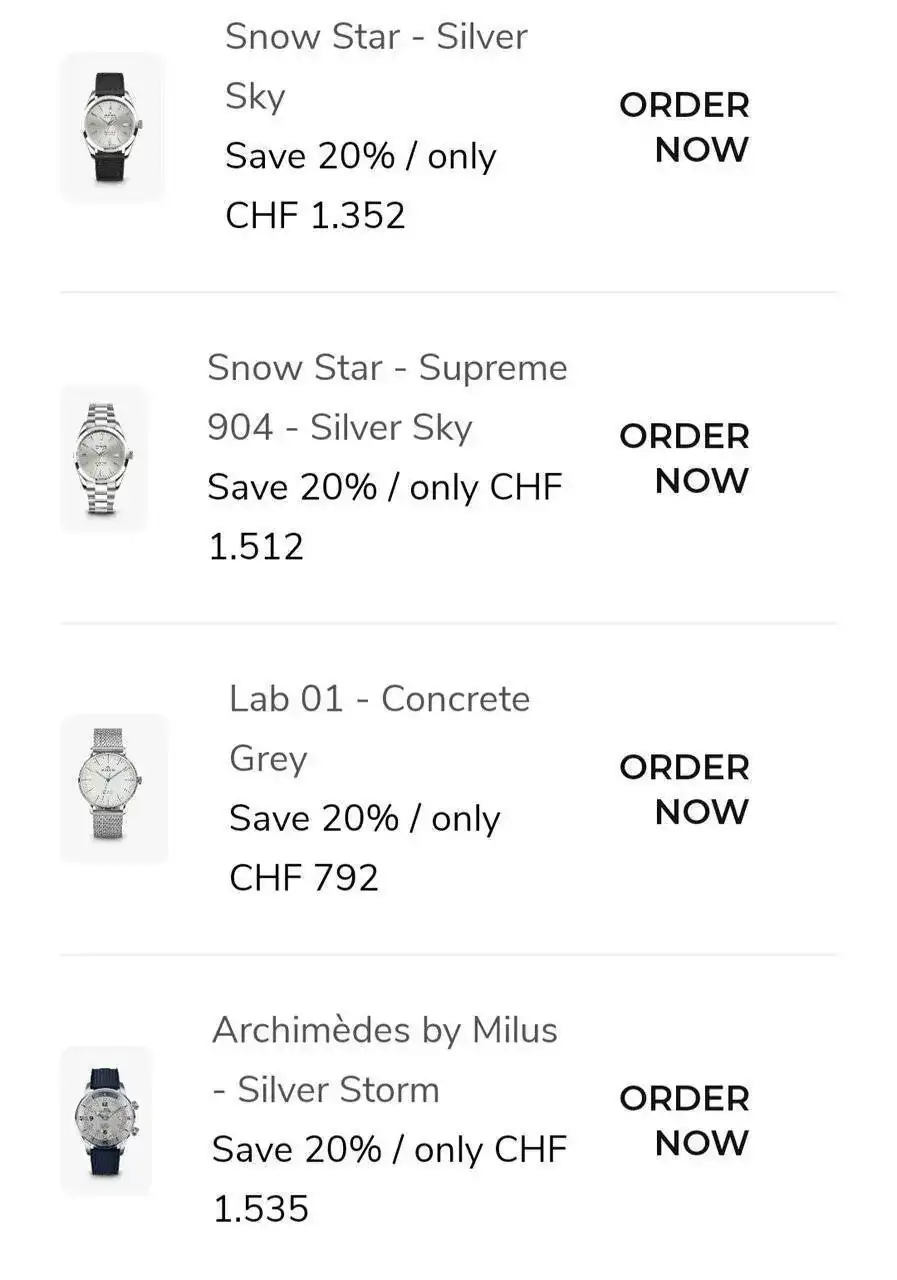Image resolution: width=897 pixels, height=1280 pixels.
Task: Click the Snow Star - Supreme 904 title
Action: point(387,397)
